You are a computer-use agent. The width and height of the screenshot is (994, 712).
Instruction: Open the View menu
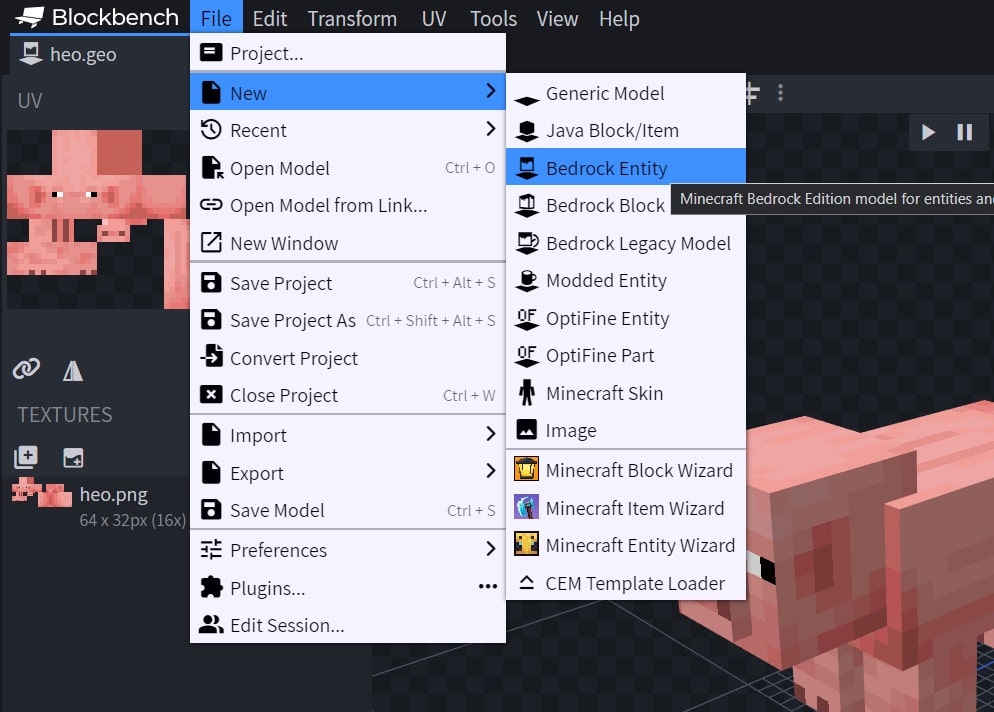point(557,18)
